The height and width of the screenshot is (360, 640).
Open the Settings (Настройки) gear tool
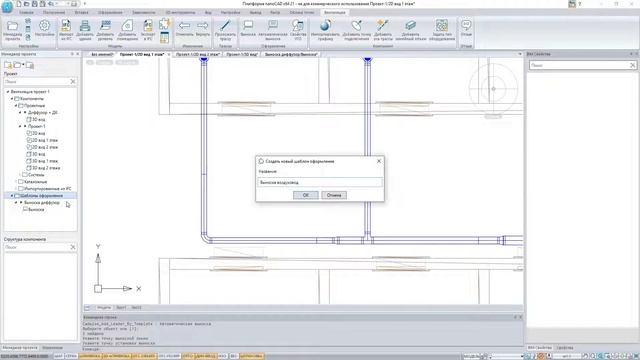point(44,29)
